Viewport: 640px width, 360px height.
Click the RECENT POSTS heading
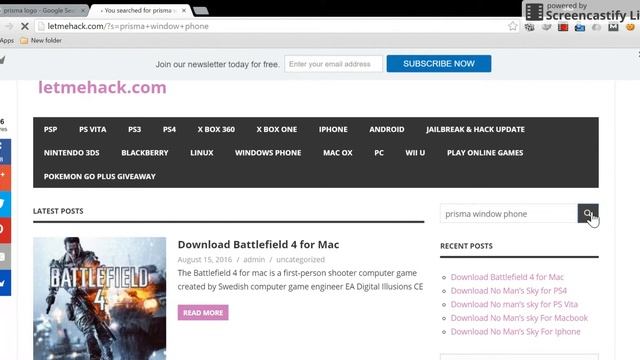[466, 246]
